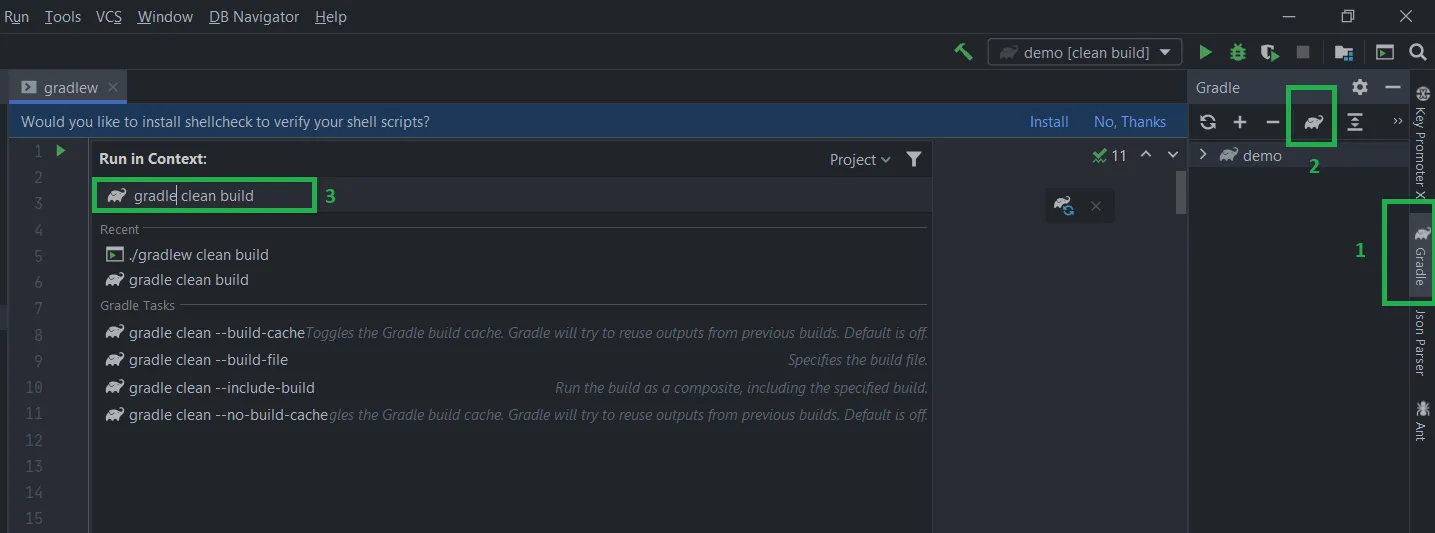Viewport: 1435px width, 533px height.
Task: Choose gradle clean --build-file suggestion
Action: point(511,359)
